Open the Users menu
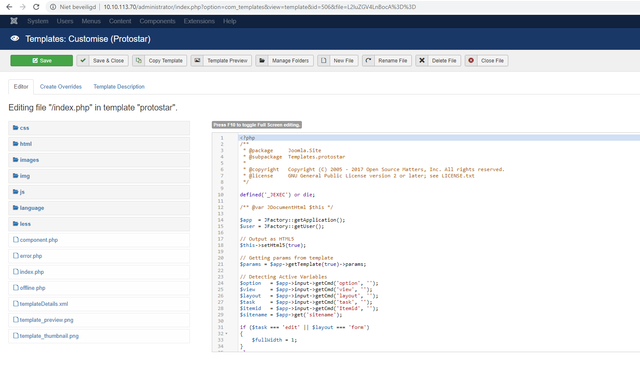The image size is (640, 375). (65, 21)
